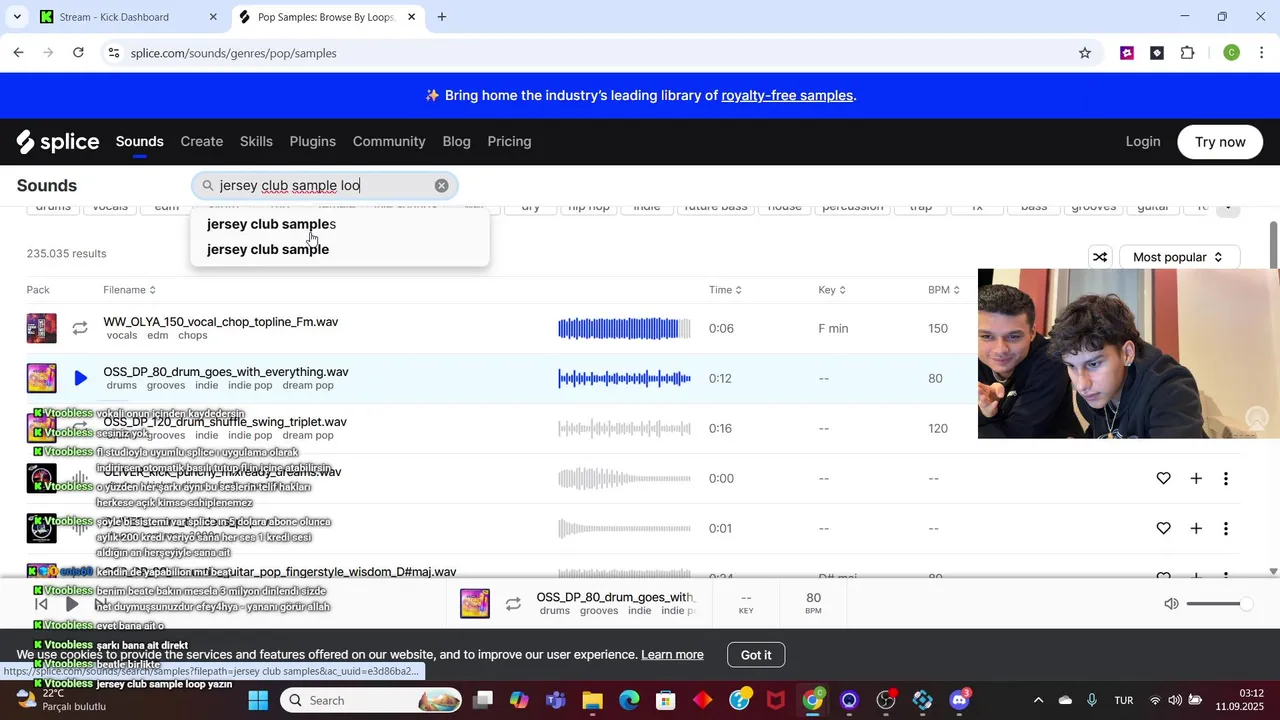Mute volume via speaker icon
The width and height of the screenshot is (1280, 720).
click(1171, 604)
